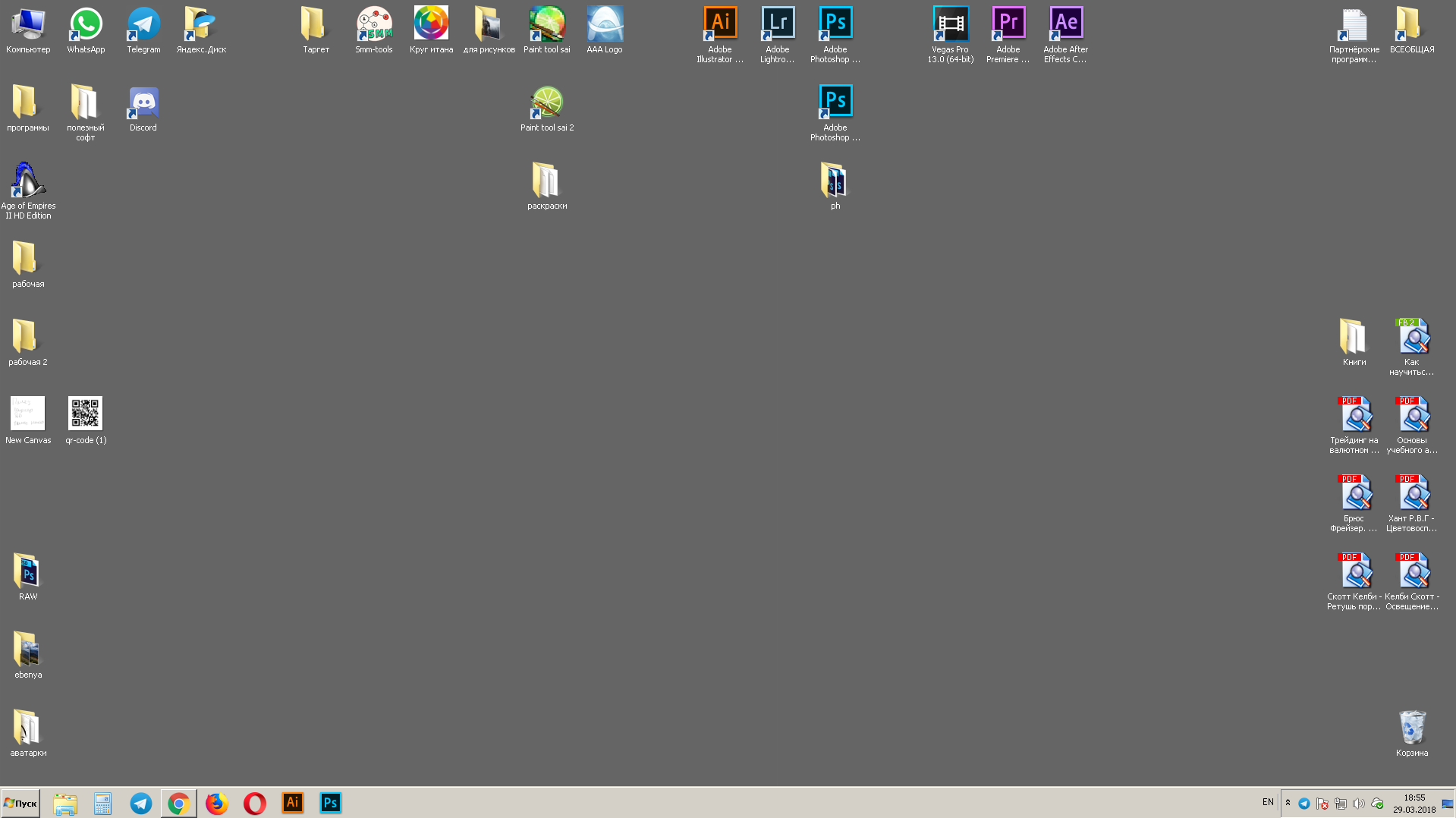1456x818 pixels.
Task: Open the AAA Logo application icon
Action: [x=604, y=30]
